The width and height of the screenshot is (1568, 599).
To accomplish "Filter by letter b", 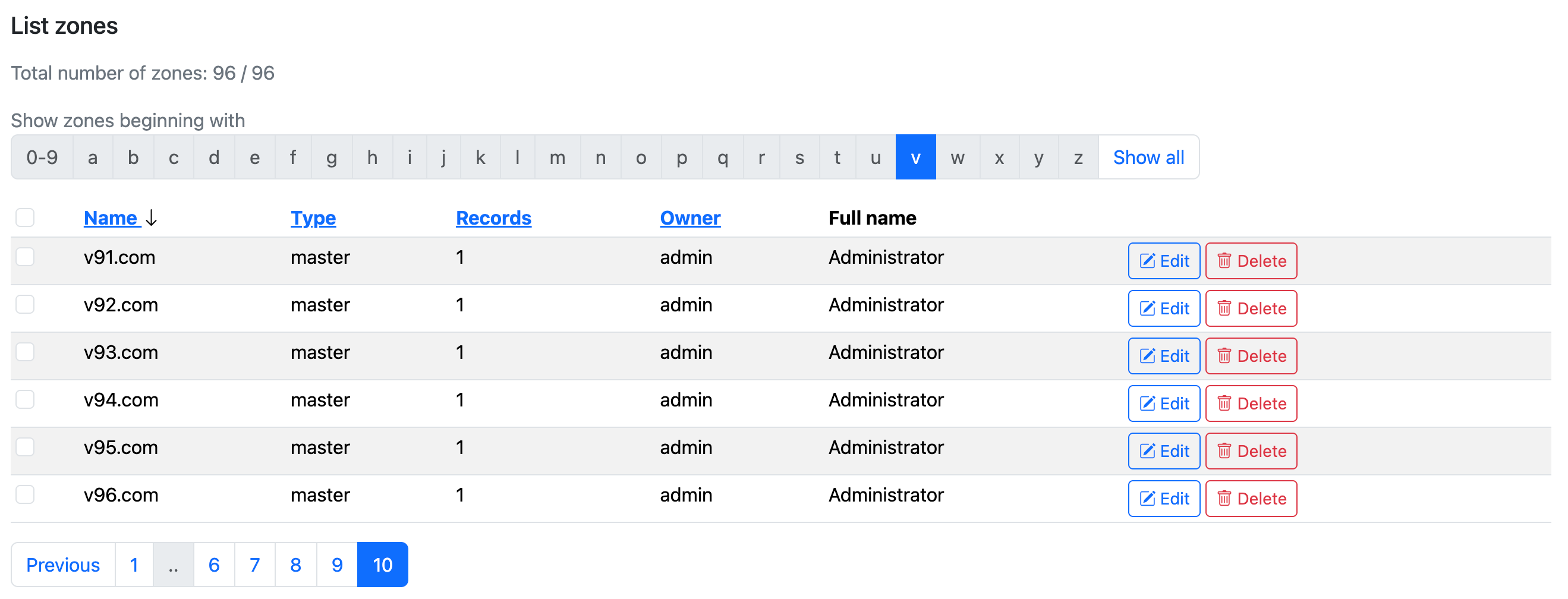I will click(133, 157).
